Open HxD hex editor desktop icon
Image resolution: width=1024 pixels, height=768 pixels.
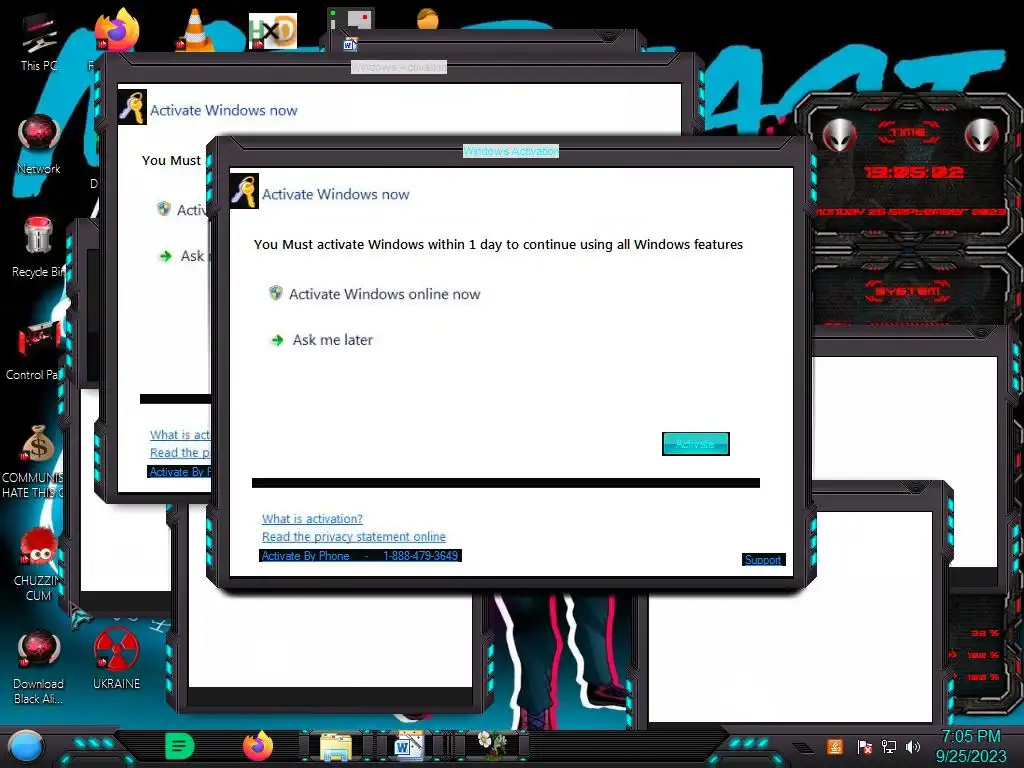[x=273, y=31]
